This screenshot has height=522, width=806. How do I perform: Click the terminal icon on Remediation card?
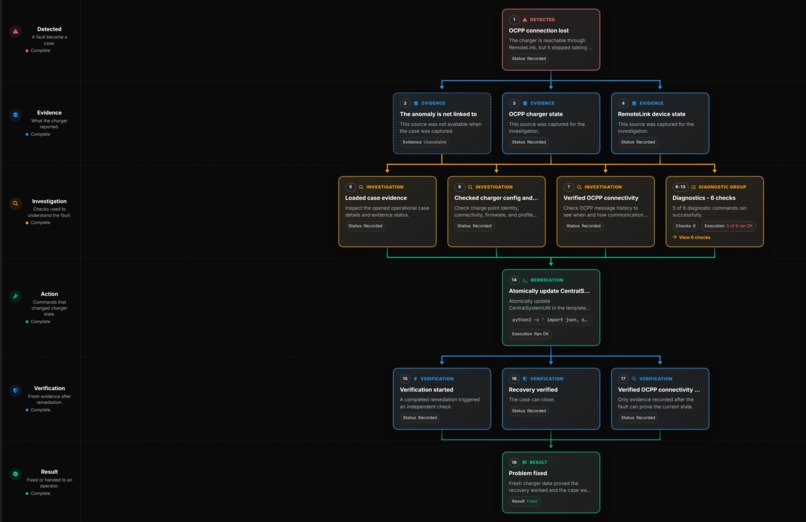click(x=525, y=280)
